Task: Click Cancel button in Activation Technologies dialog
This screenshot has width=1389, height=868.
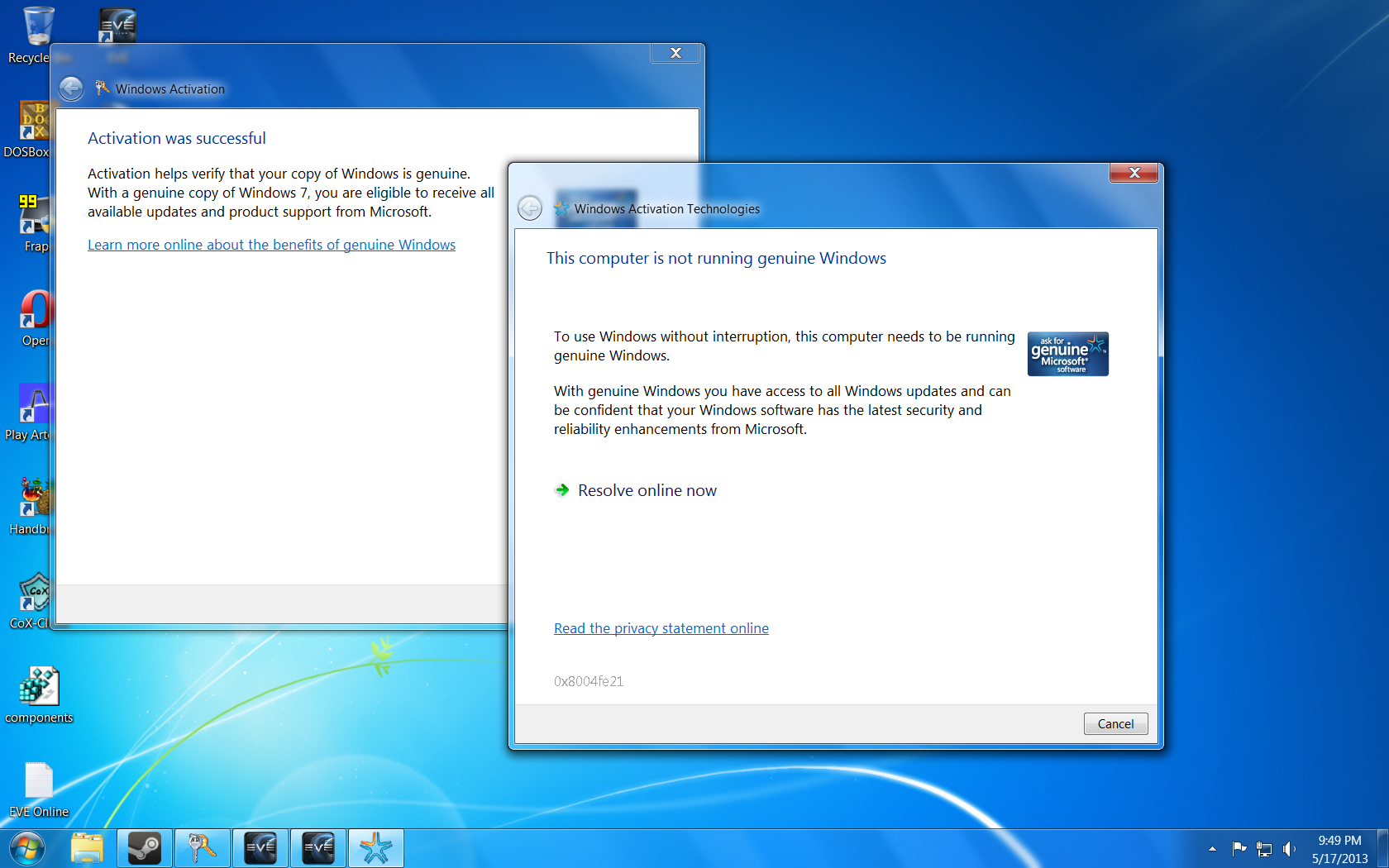Action: (1115, 723)
